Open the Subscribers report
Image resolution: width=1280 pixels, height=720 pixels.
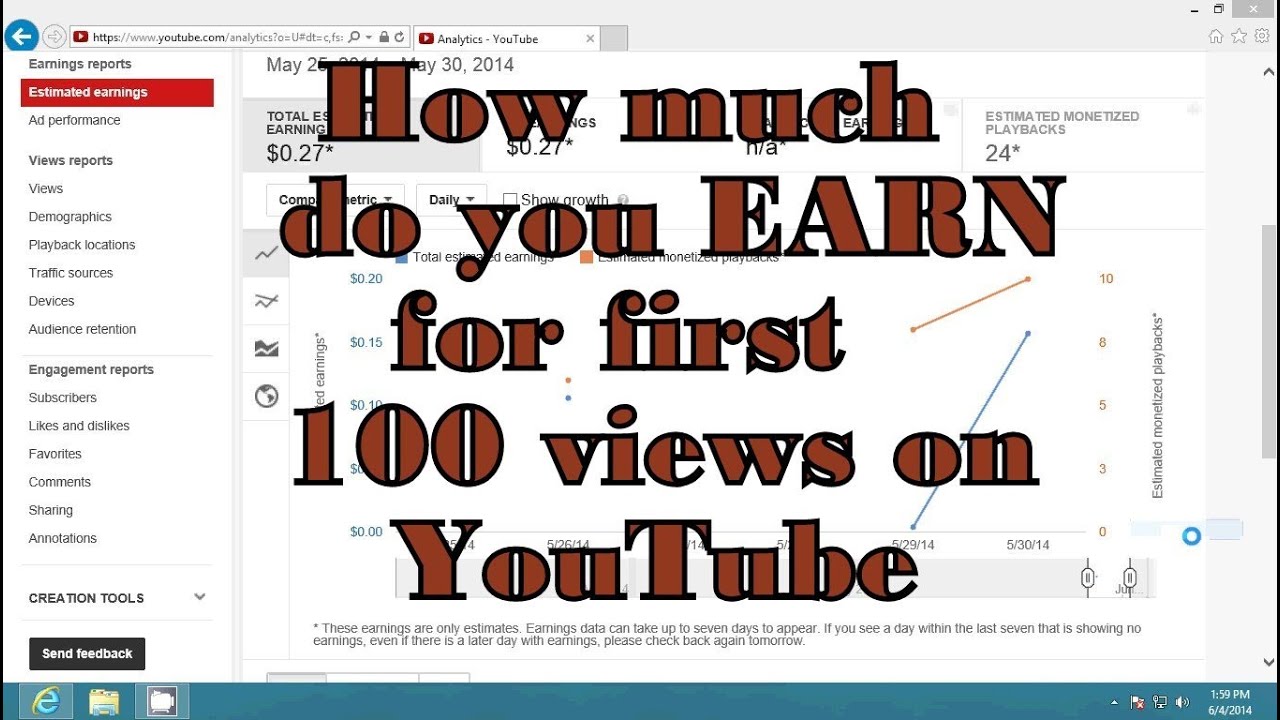pos(63,397)
